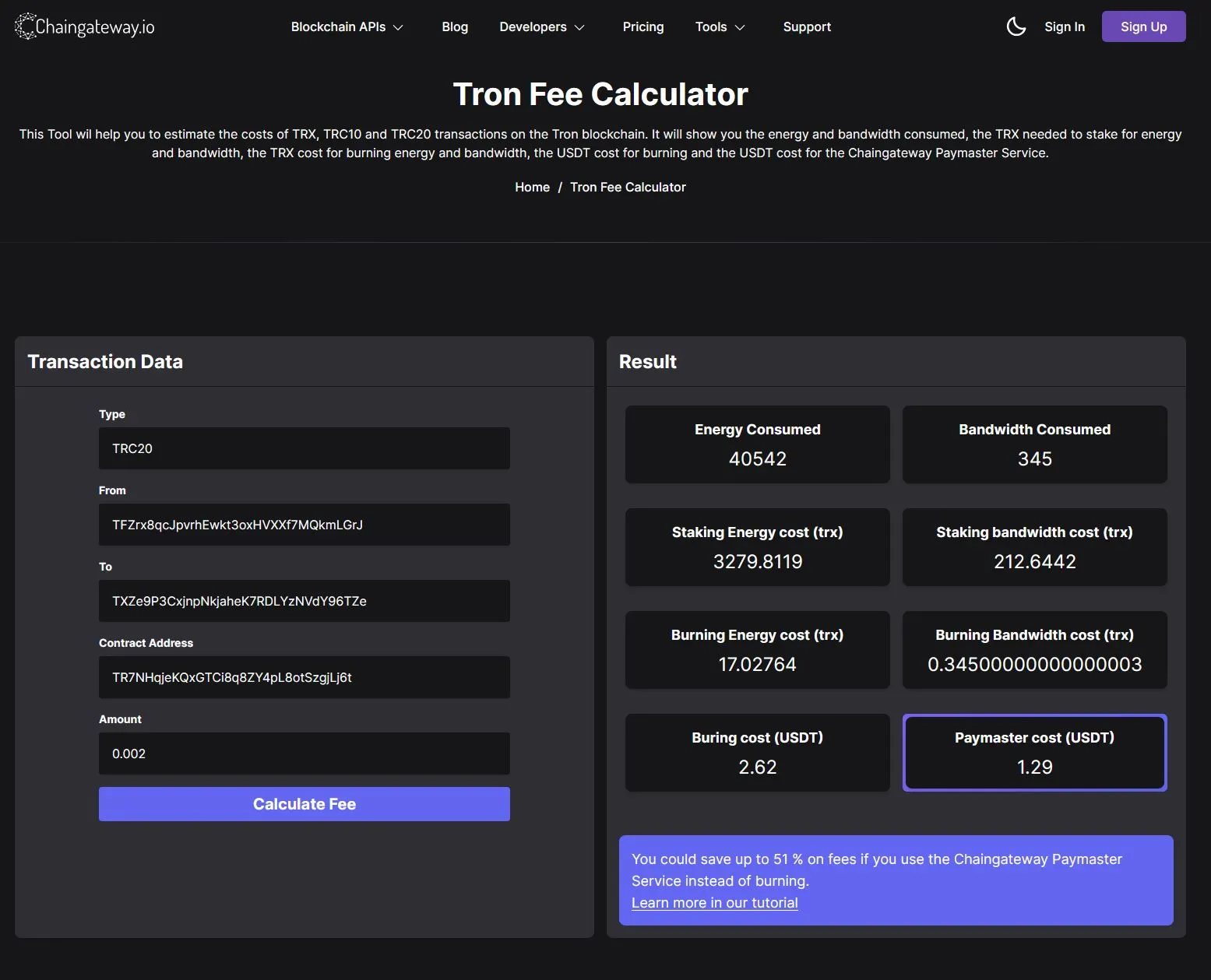Image resolution: width=1211 pixels, height=980 pixels.
Task: Select Bandwidth Consumed value 345
Action: tap(1034, 458)
